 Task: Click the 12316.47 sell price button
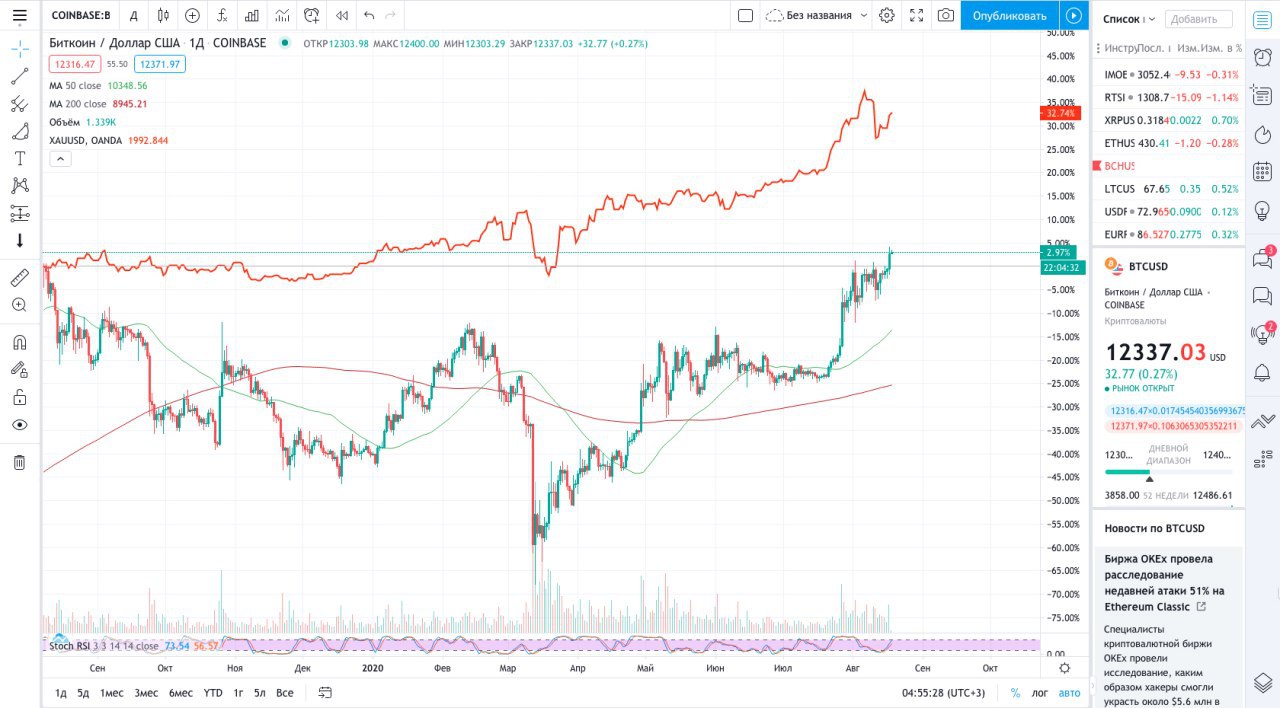click(x=76, y=64)
